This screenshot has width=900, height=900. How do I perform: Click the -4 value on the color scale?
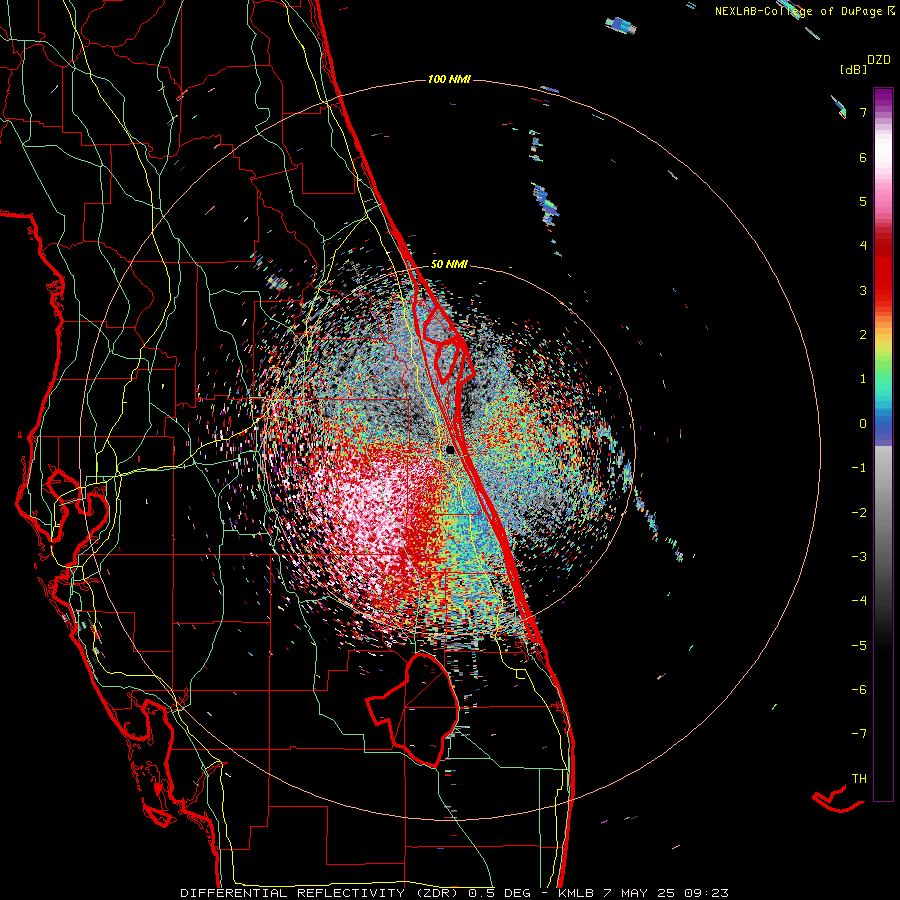859,601
